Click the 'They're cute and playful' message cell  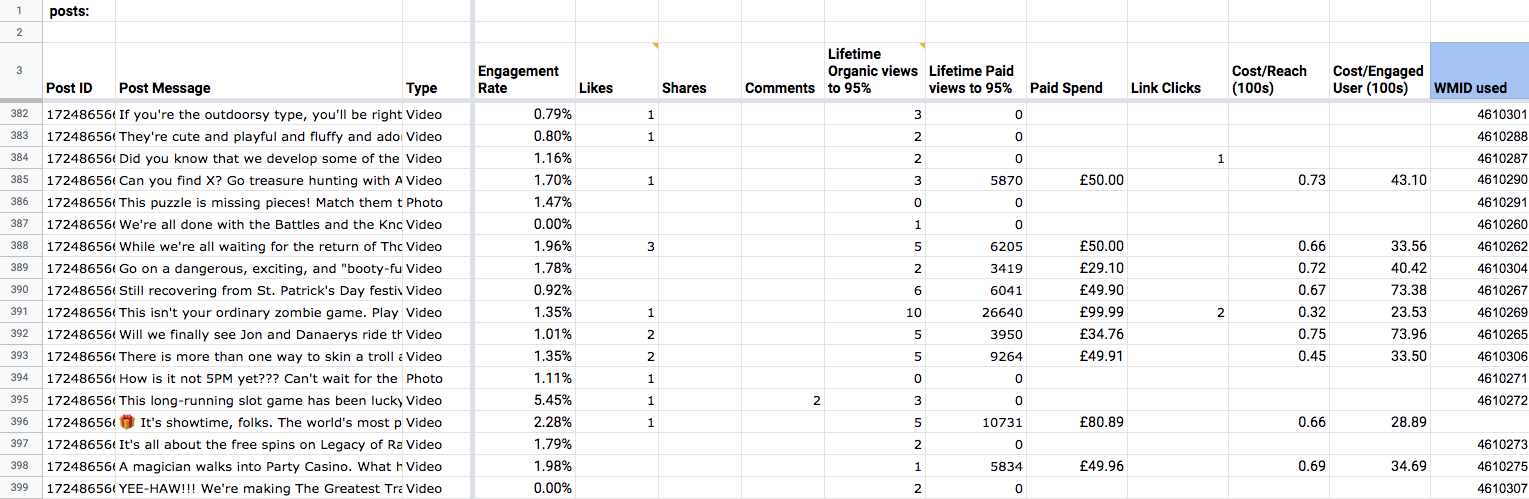259,137
